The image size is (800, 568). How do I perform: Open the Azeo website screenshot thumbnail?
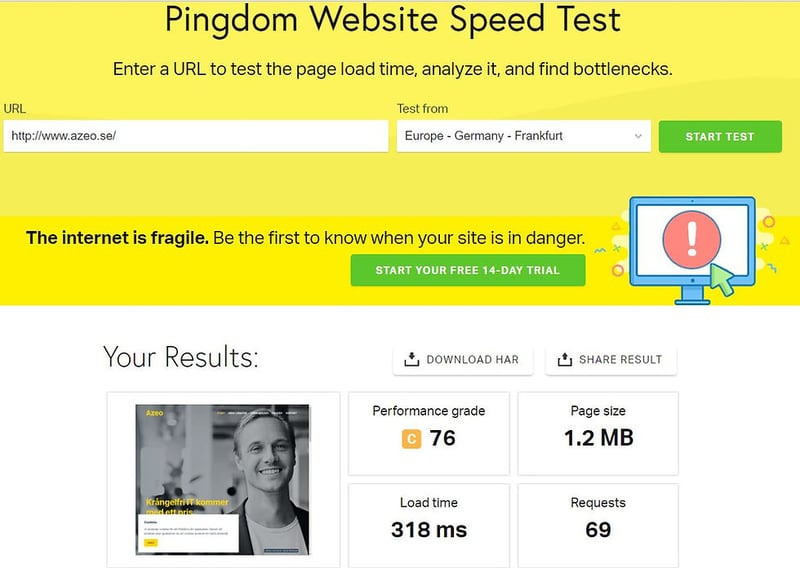tap(222, 480)
